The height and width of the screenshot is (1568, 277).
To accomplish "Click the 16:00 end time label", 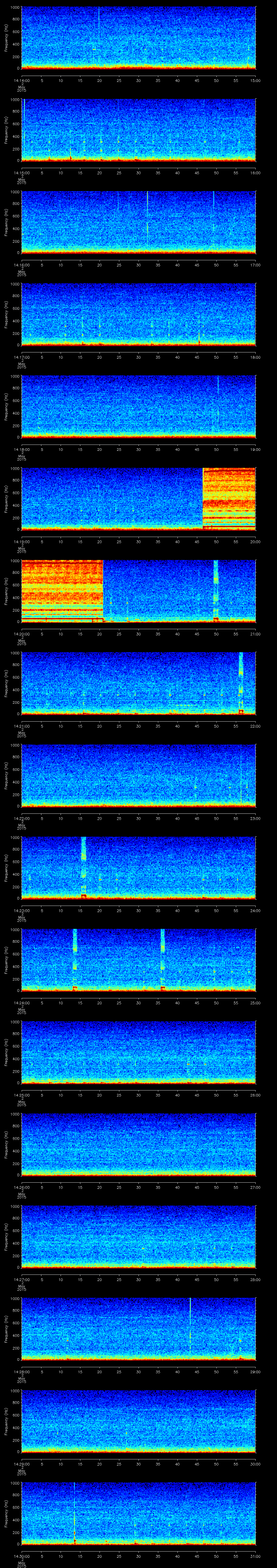I will (x=255, y=173).
